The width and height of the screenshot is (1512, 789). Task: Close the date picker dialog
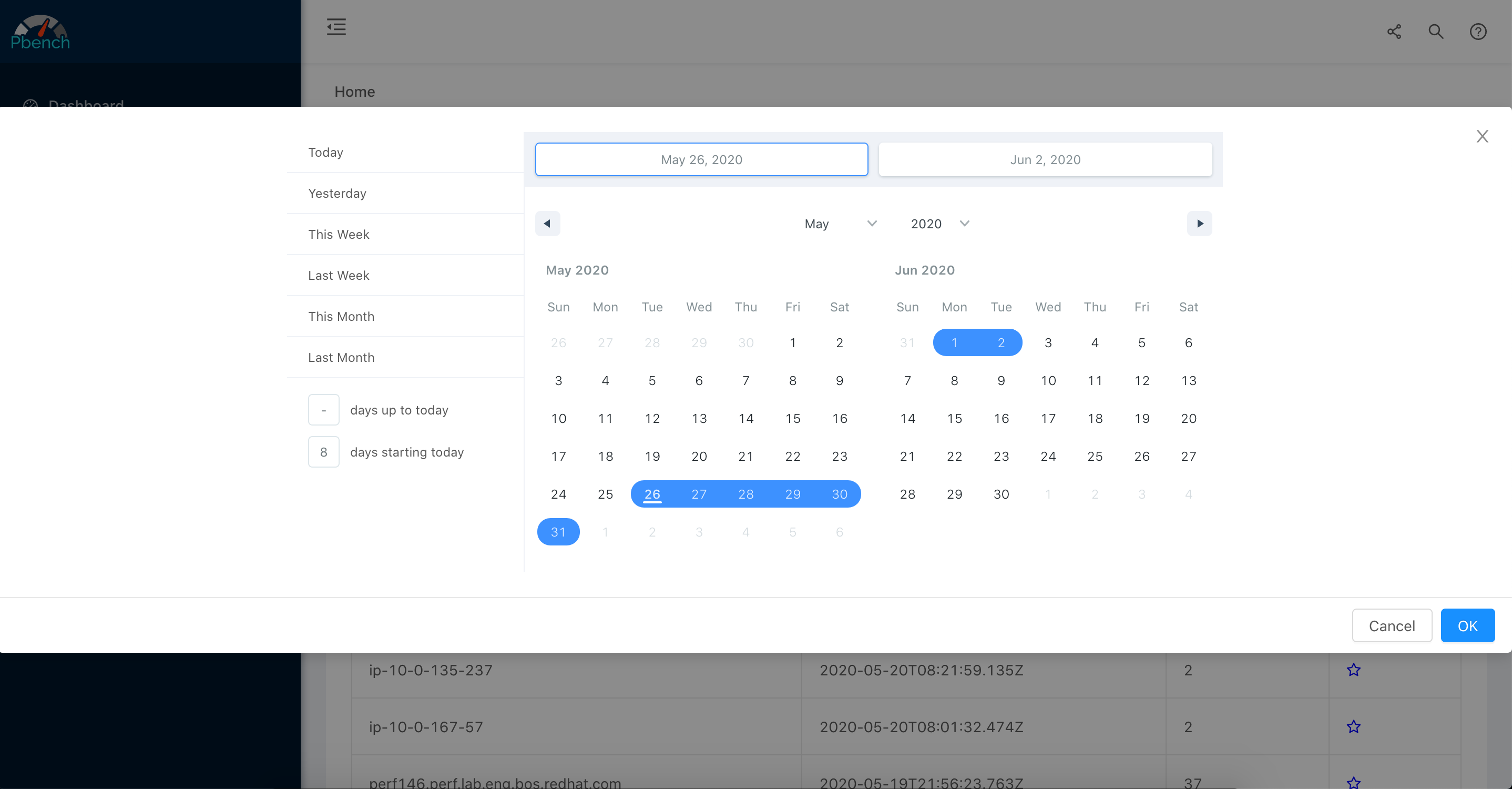[x=1482, y=136]
